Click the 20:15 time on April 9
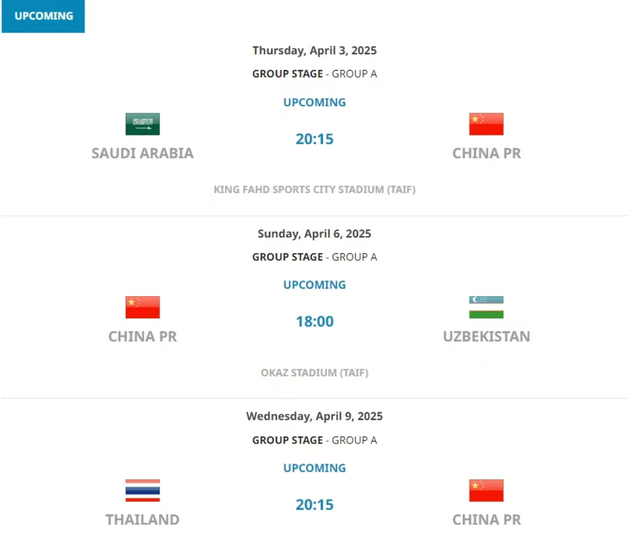Image resolution: width=640 pixels, height=536 pixels. click(x=314, y=505)
